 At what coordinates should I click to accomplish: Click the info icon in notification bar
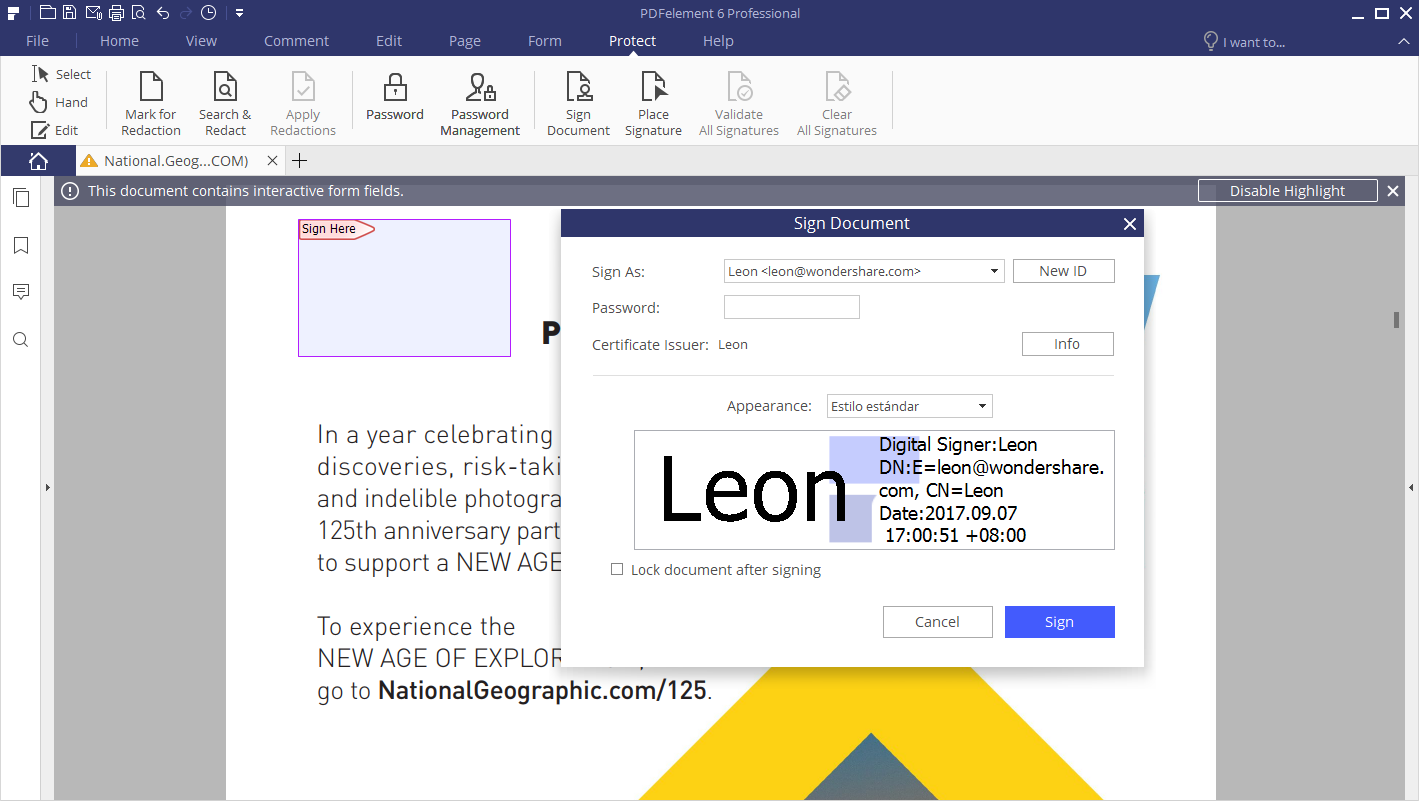70,191
